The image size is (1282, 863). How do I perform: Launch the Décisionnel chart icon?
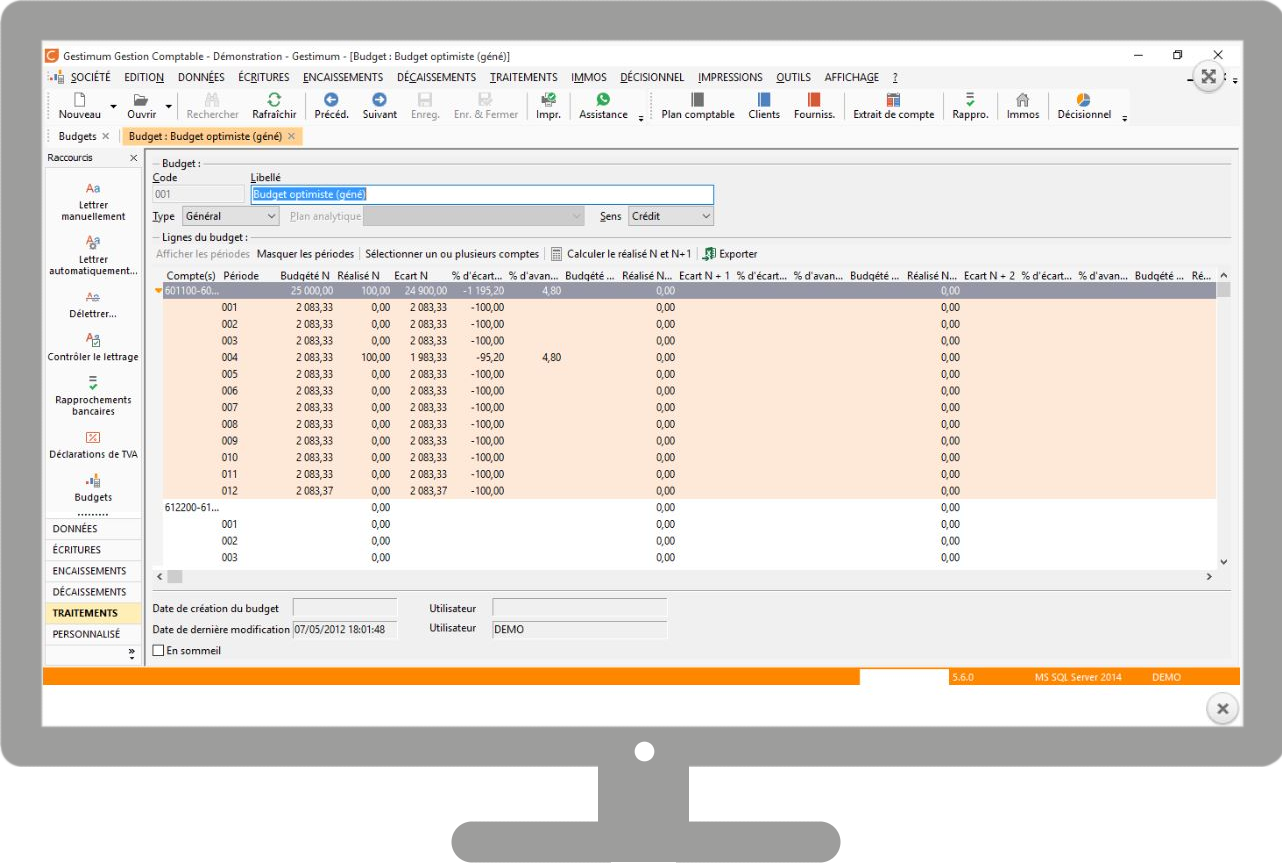tap(1083, 100)
